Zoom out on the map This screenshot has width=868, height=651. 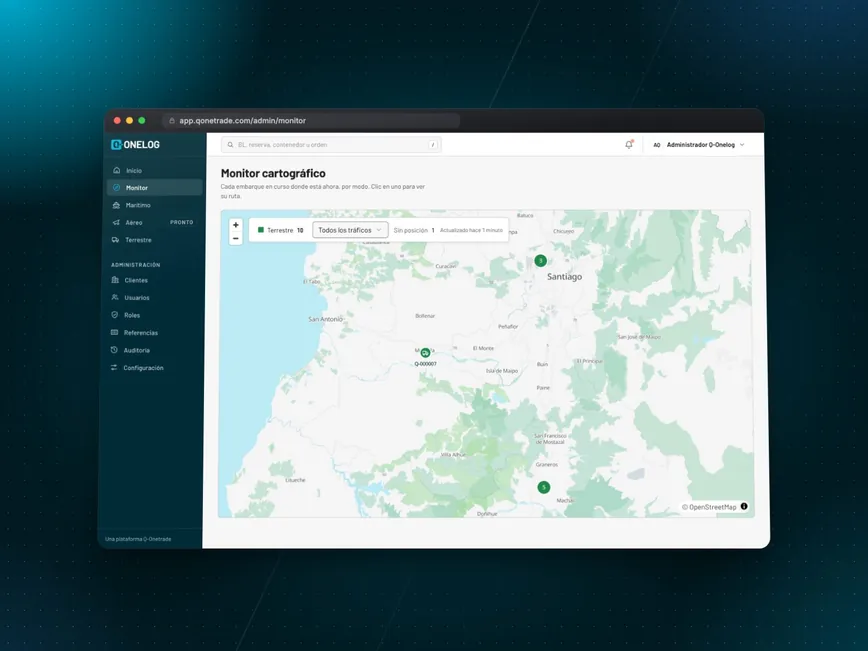236,239
